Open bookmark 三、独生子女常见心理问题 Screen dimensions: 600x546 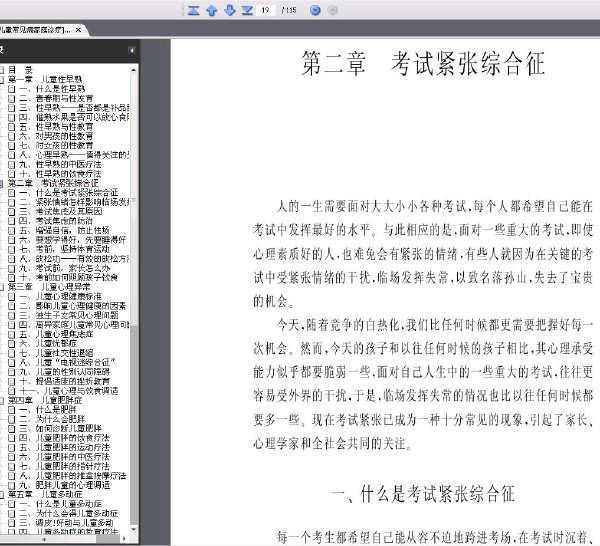click(69, 315)
